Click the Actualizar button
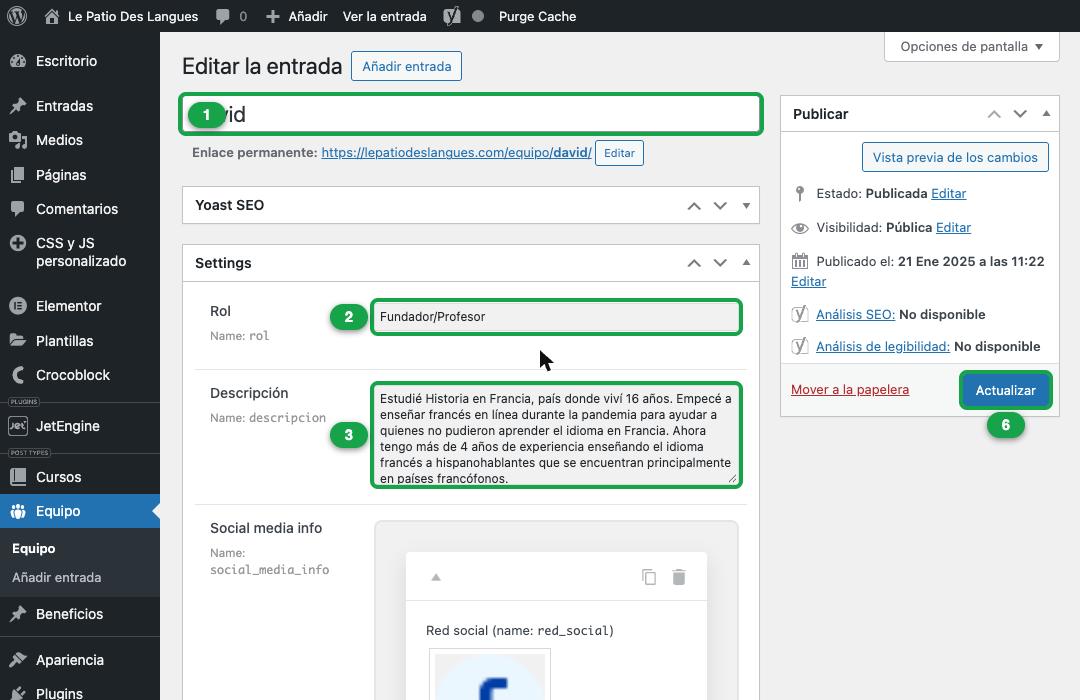This screenshot has height=700, width=1080. (x=1006, y=390)
